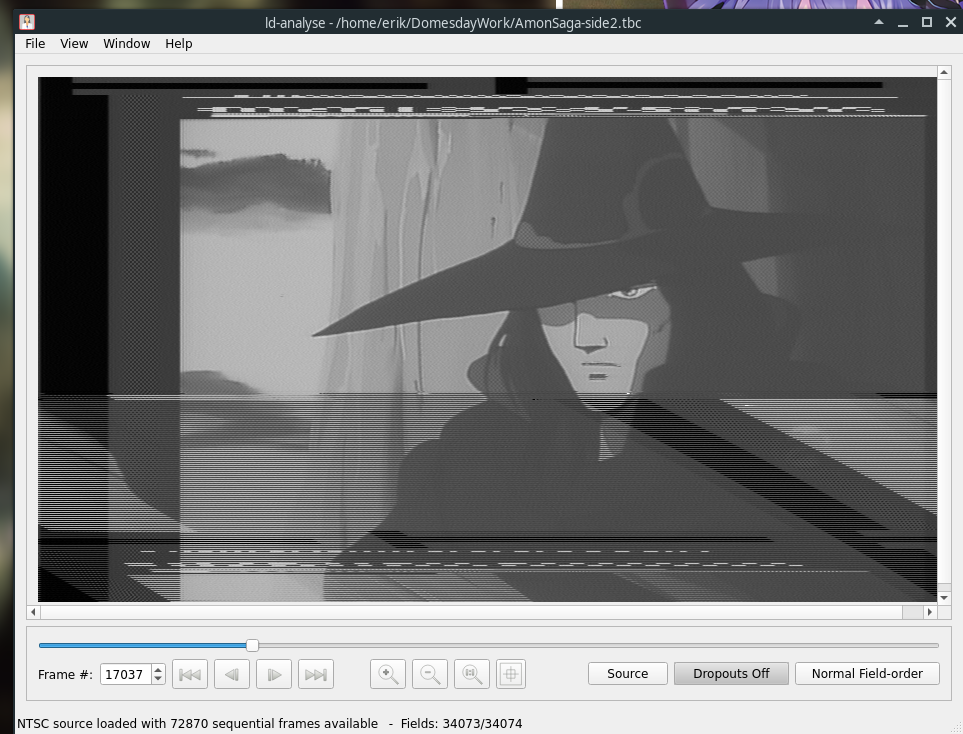963x734 pixels.
Task: Toggle the mouse crosshair mode icon
Action: click(x=510, y=674)
